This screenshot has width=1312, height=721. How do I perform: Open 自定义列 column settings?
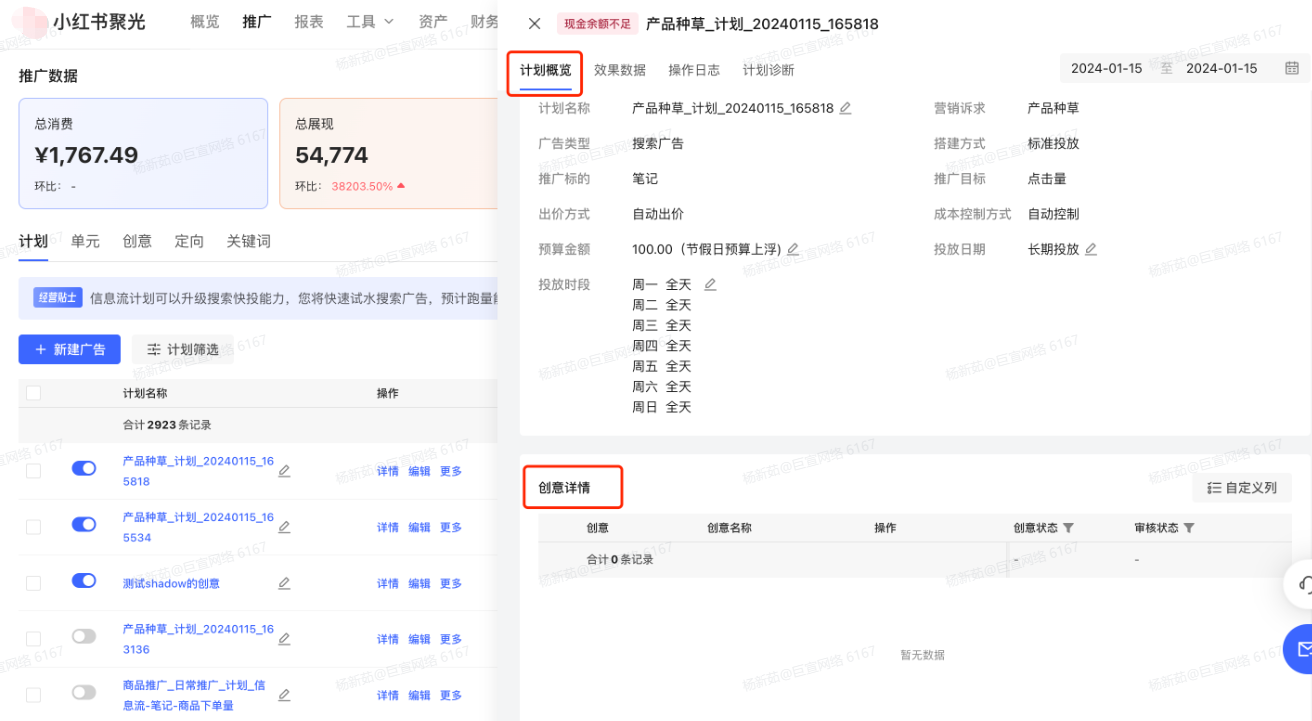1242,488
